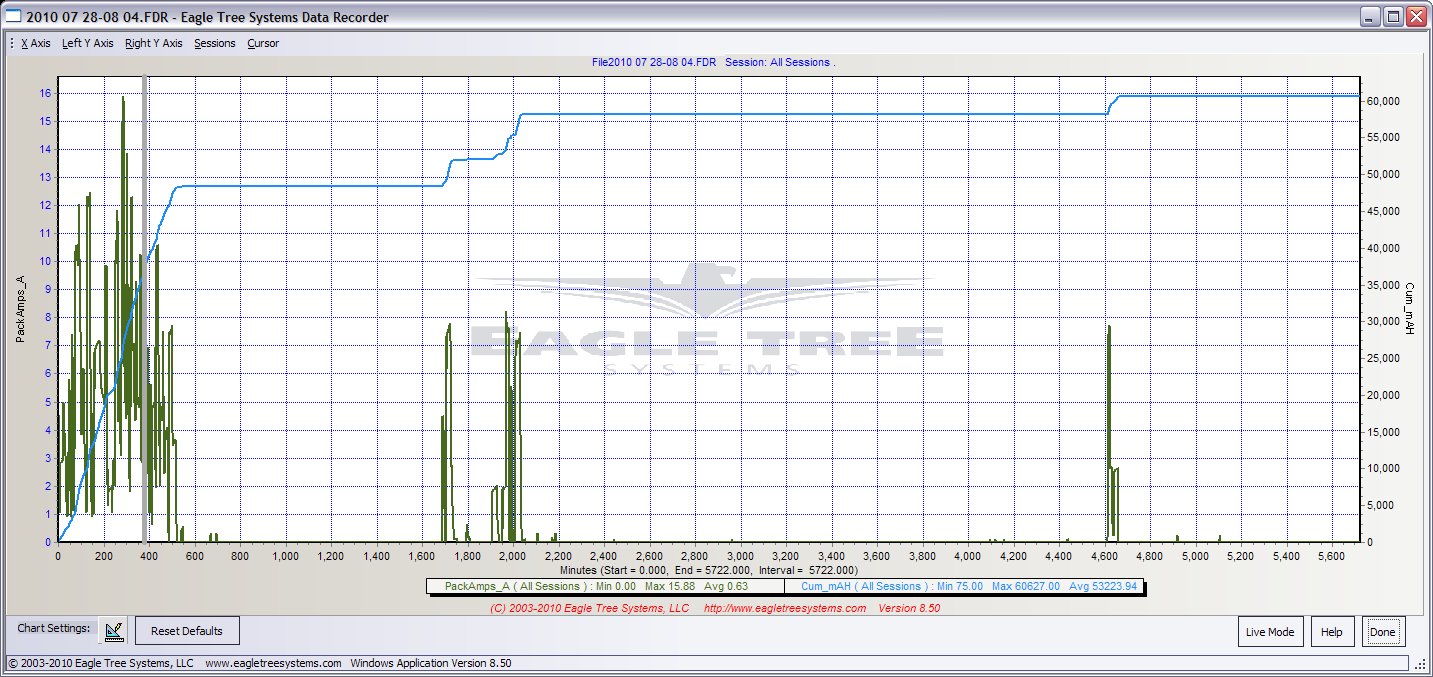
Task: Click the Help button
Action: pos(1331,632)
